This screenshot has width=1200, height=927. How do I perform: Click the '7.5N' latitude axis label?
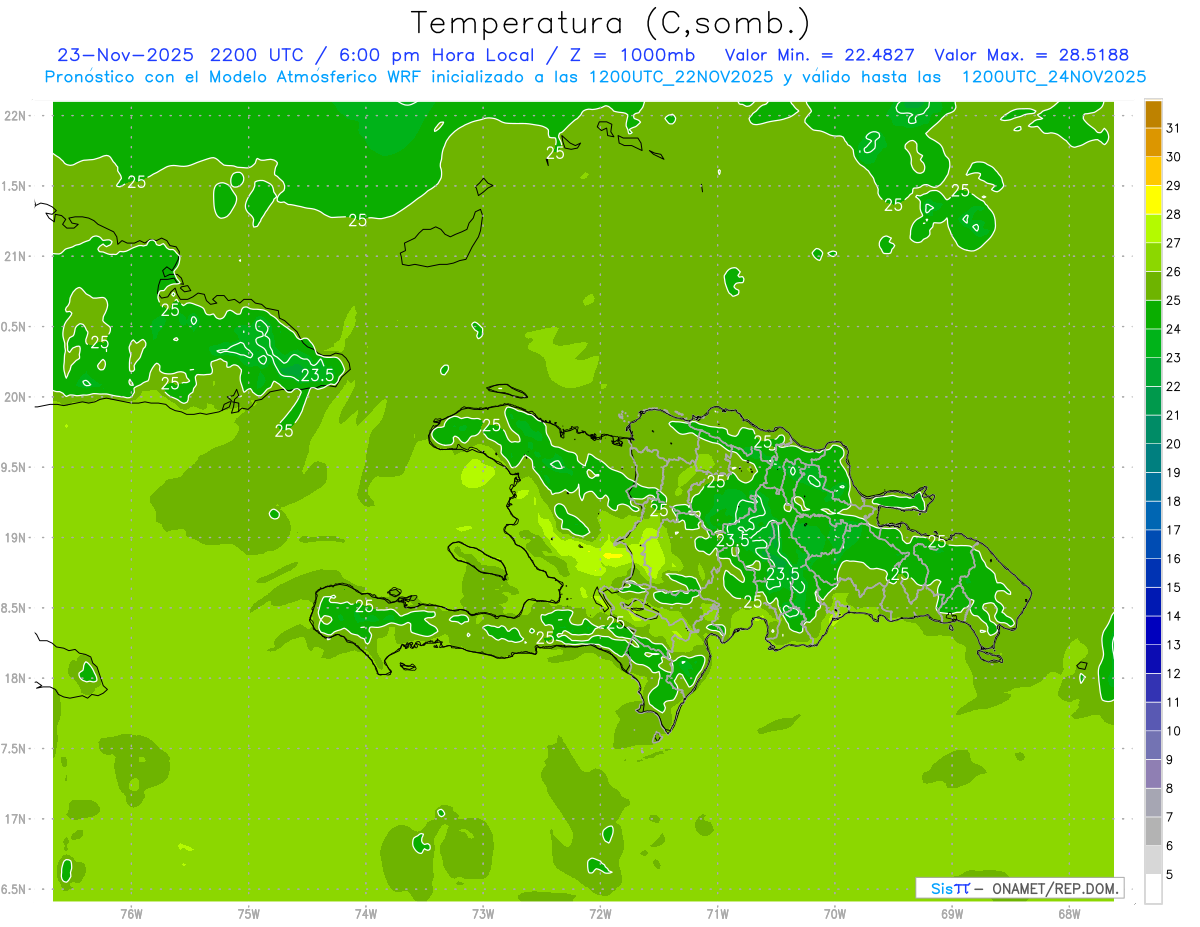coord(15,749)
